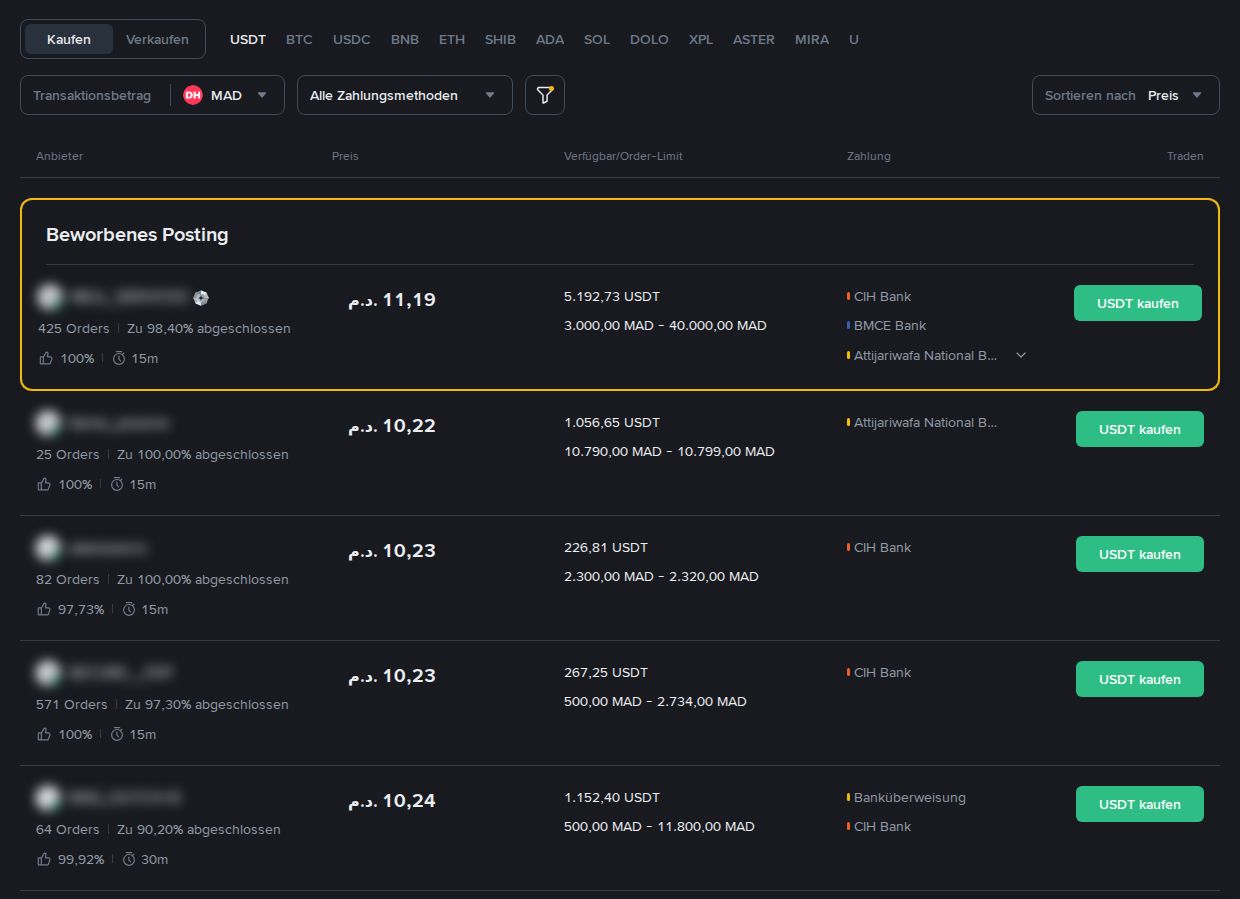
Task: Open the filter funnel icon
Action: (545, 95)
